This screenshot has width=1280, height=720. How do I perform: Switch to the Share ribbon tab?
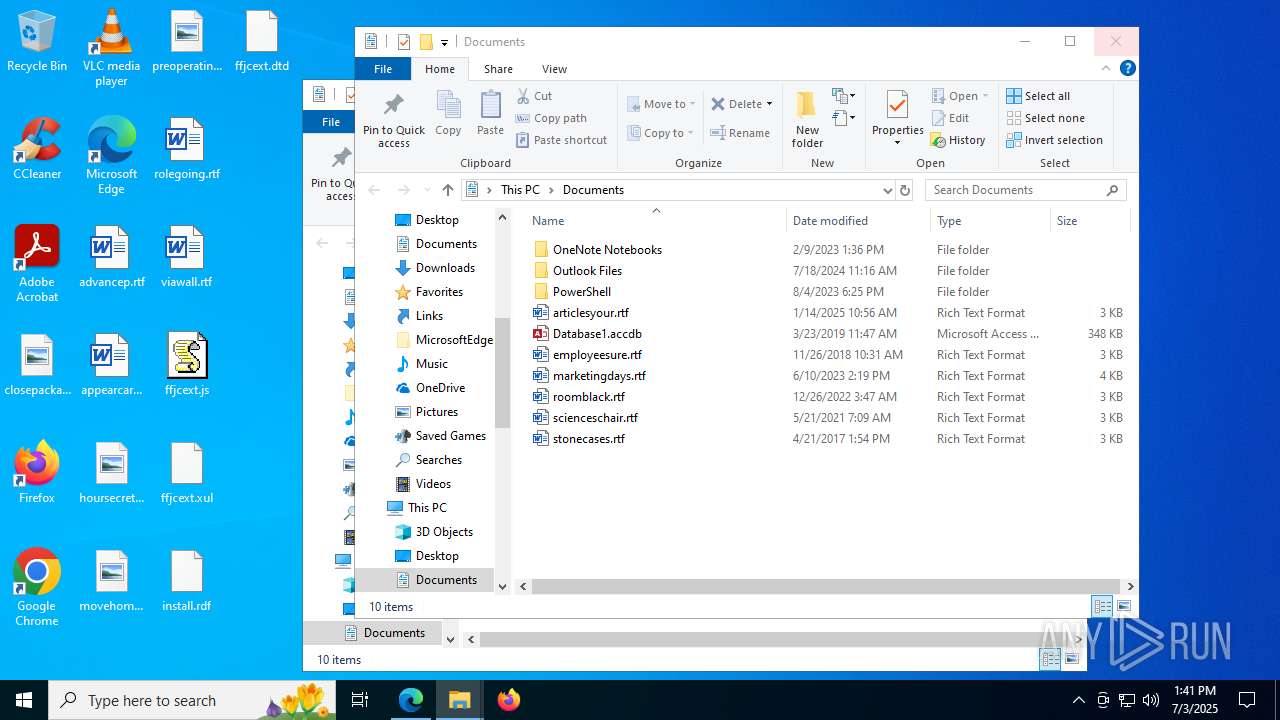(x=498, y=69)
